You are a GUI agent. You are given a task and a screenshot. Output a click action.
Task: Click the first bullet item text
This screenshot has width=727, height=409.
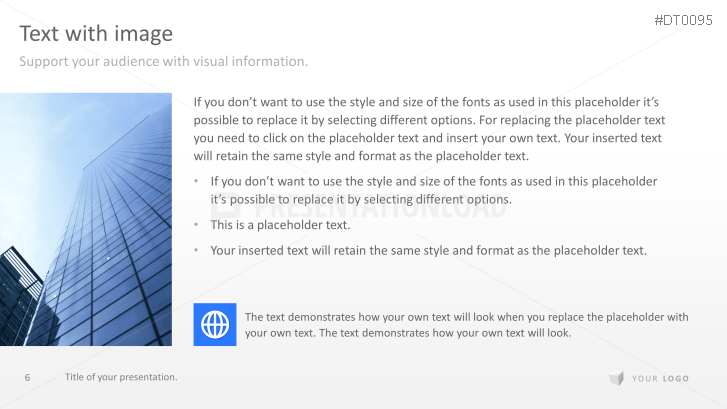click(433, 190)
